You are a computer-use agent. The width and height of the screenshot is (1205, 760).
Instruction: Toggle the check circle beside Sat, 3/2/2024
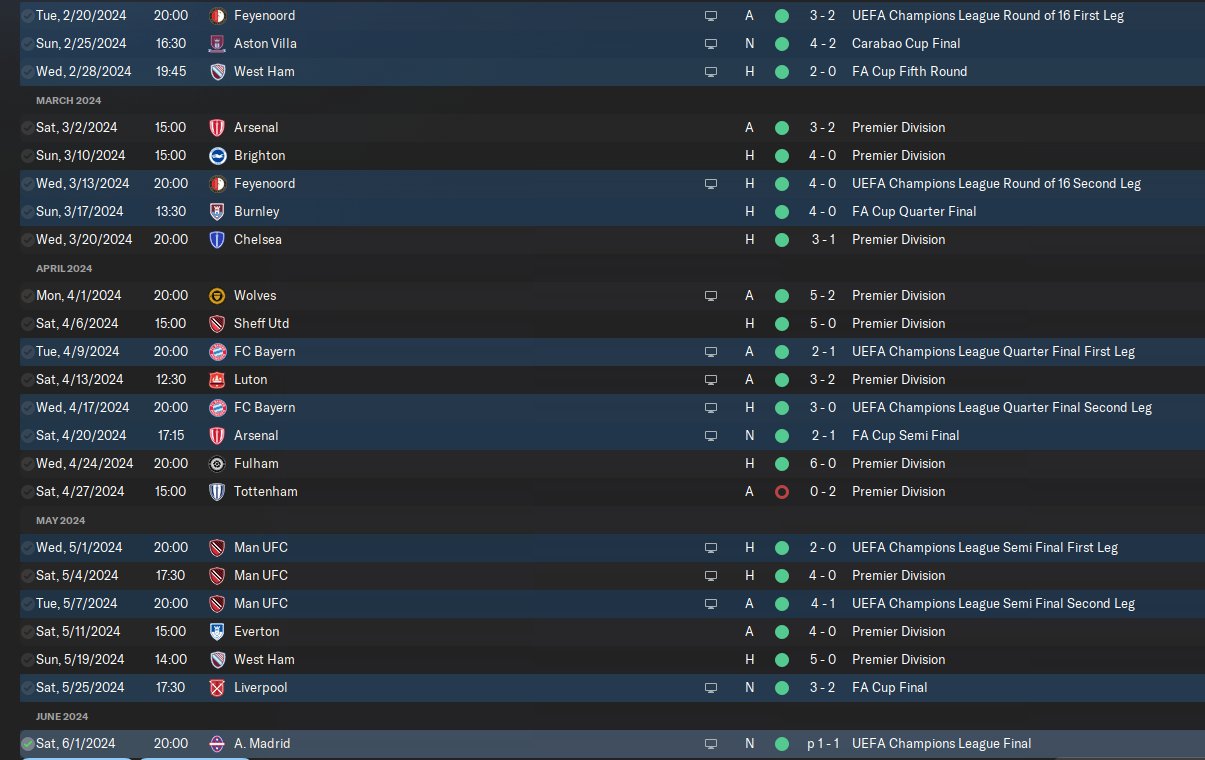[27, 128]
